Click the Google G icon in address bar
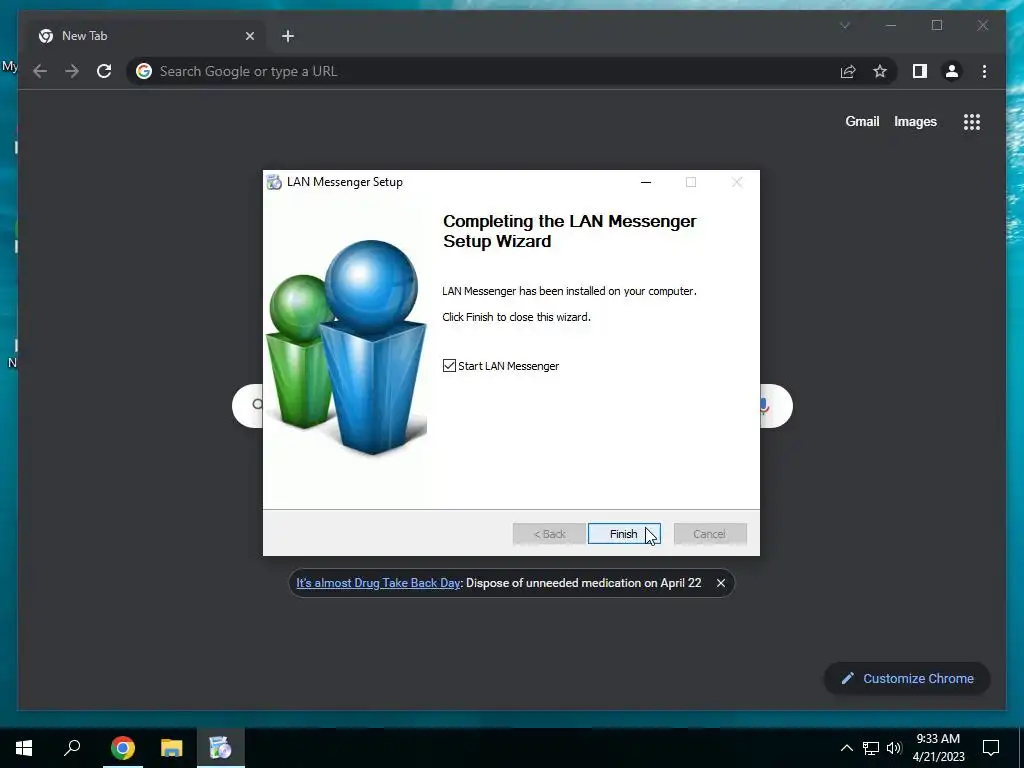This screenshot has width=1024, height=768. click(x=144, y=71)
